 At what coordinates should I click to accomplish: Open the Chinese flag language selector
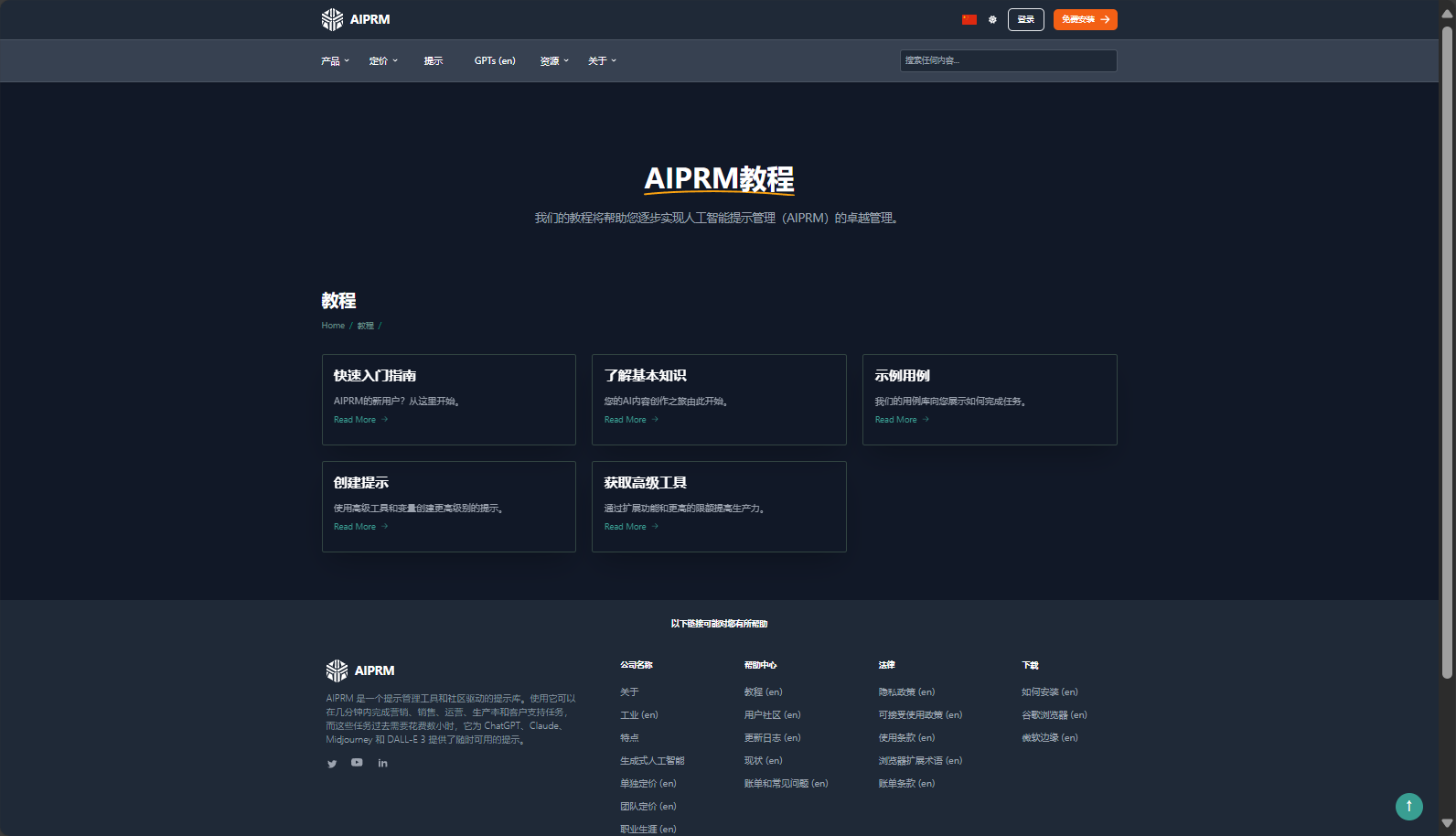pos(969,19)
